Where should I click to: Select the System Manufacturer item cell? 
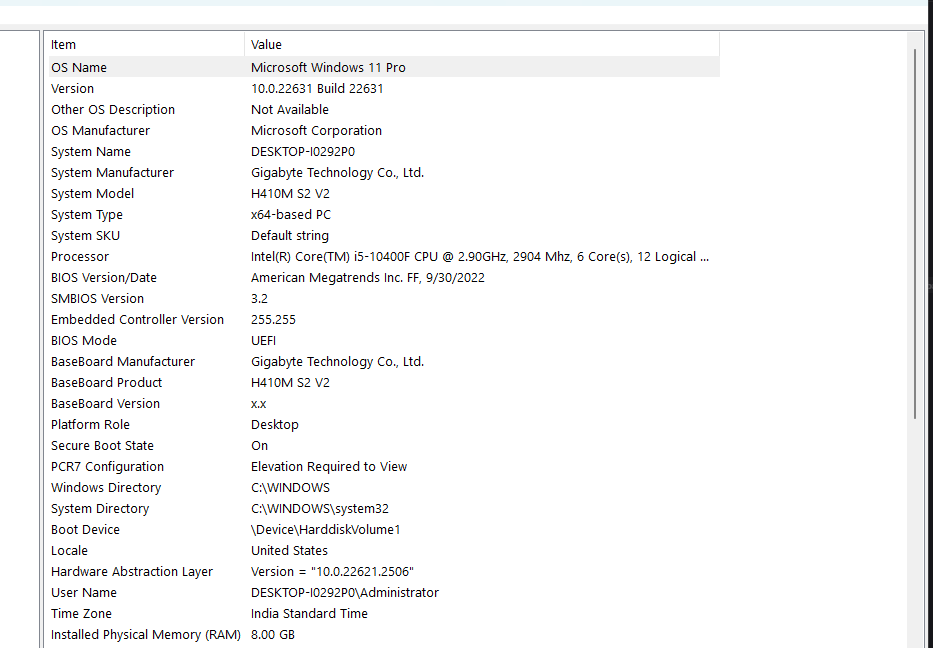click(x=112, y=173)
